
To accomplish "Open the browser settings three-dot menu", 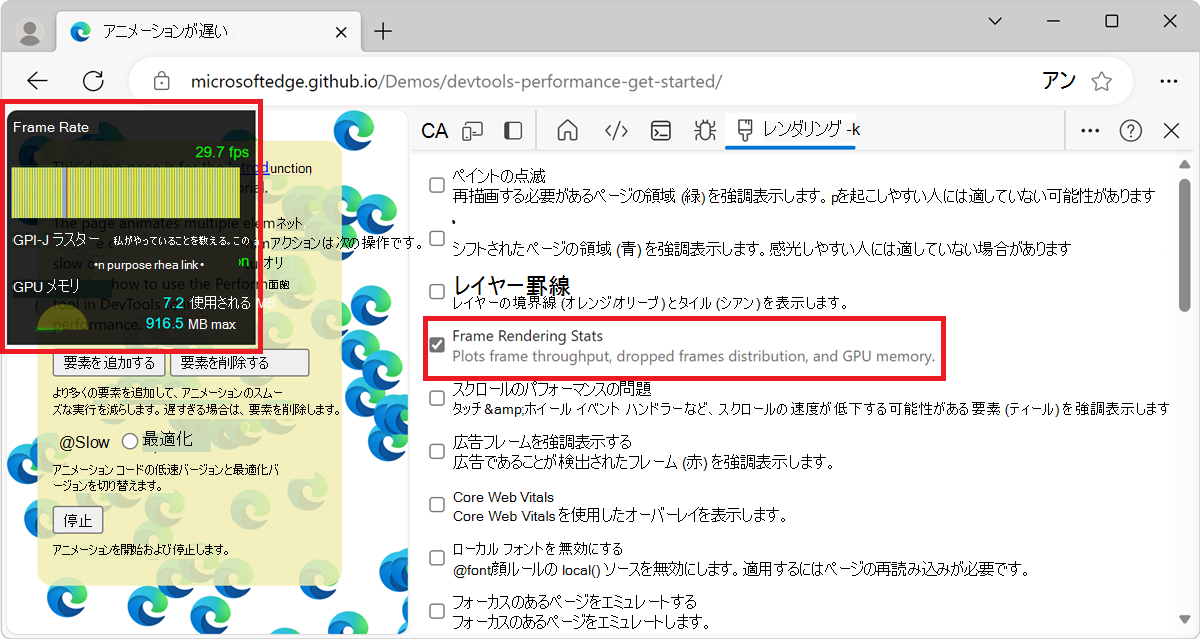I will [1168, 80].
